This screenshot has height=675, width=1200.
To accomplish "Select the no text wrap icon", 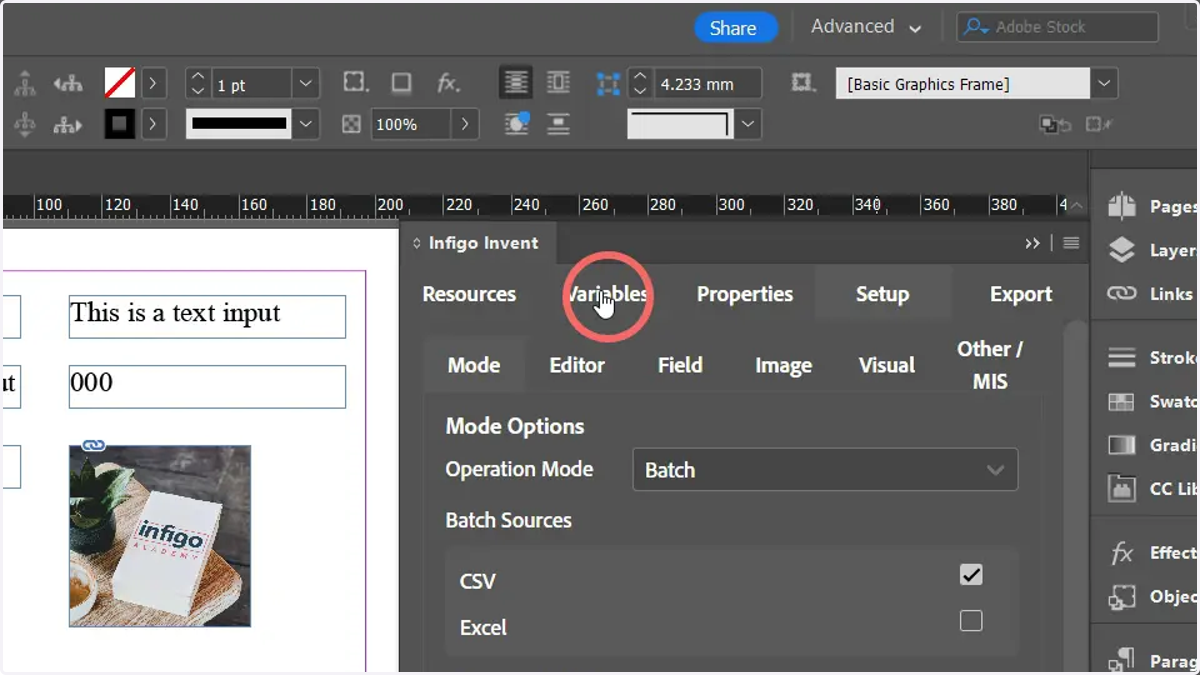I will click(x=516, y=82).
